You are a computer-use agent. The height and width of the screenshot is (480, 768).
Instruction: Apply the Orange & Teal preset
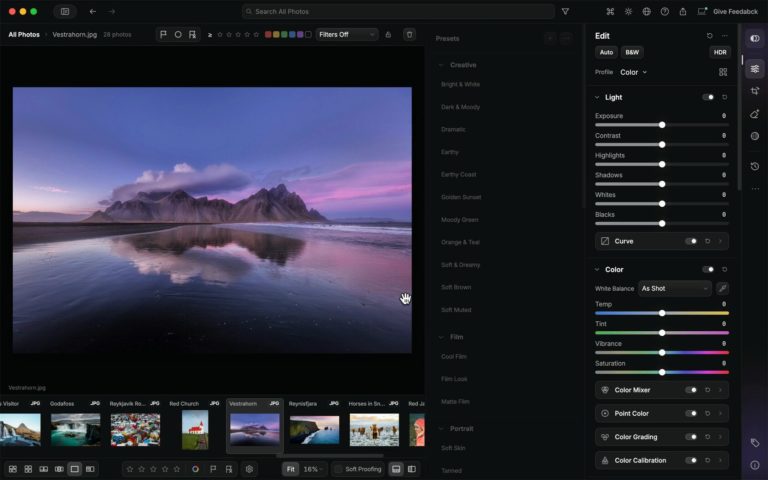(x=460, y=242)
